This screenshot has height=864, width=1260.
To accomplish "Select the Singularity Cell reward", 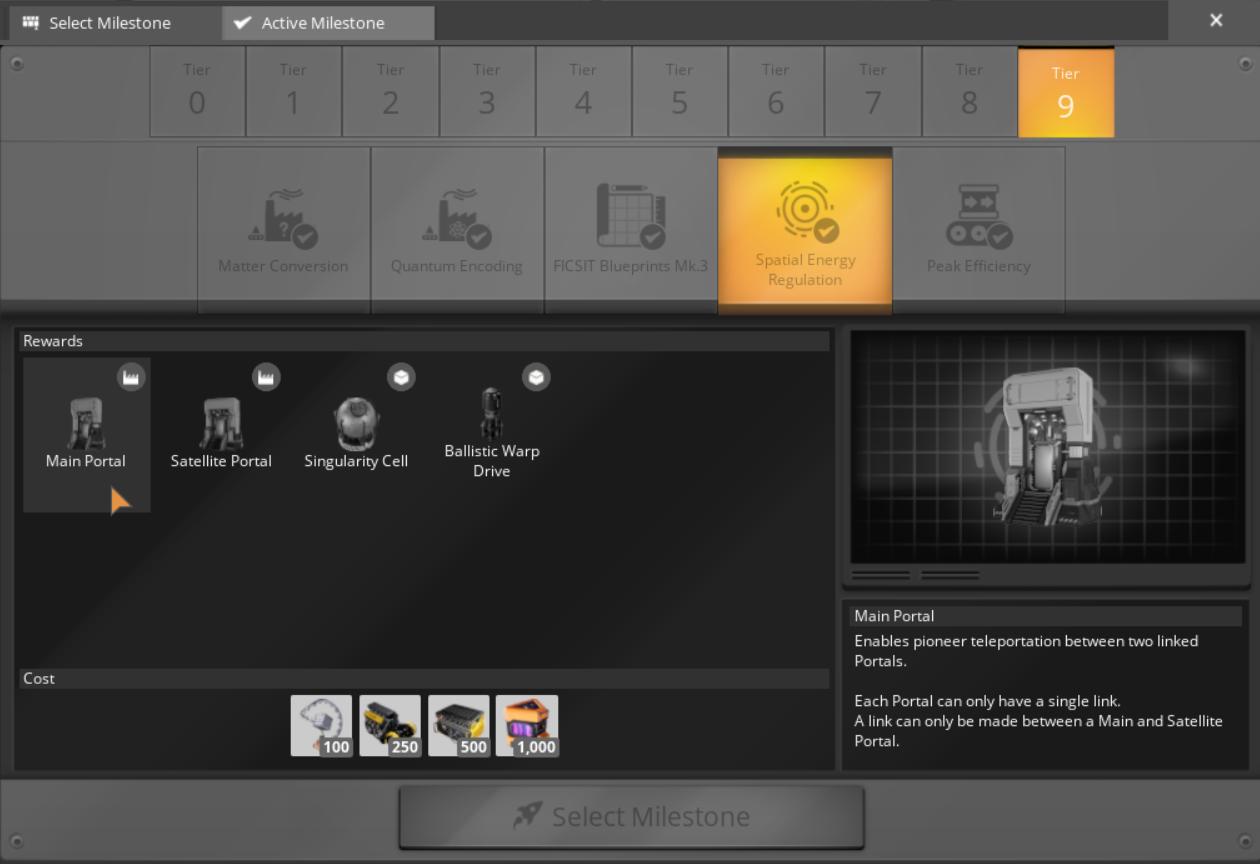I will 356,434.
